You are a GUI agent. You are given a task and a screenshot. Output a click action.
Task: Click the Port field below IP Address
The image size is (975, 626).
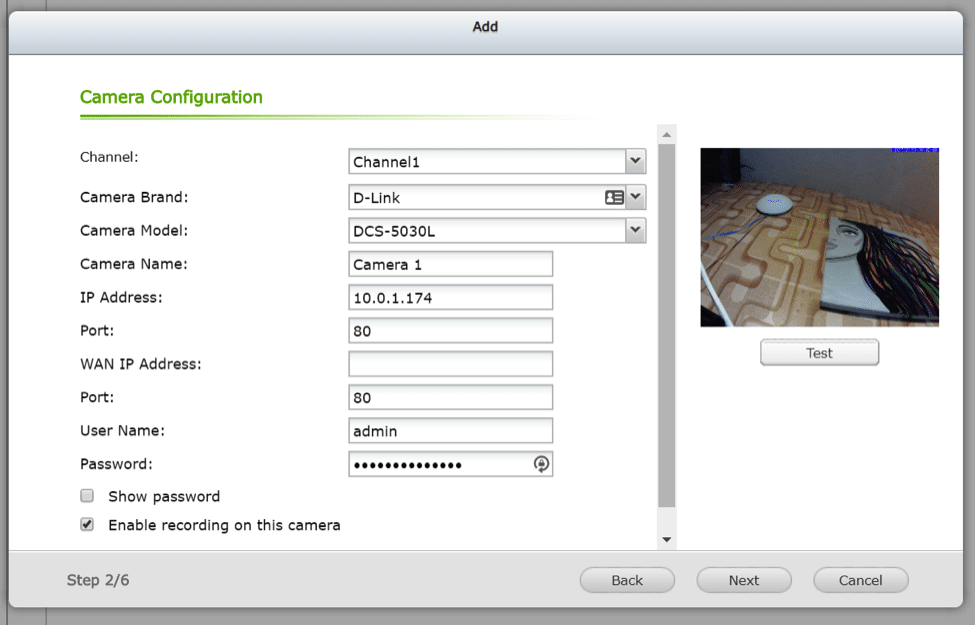[450, 331]
